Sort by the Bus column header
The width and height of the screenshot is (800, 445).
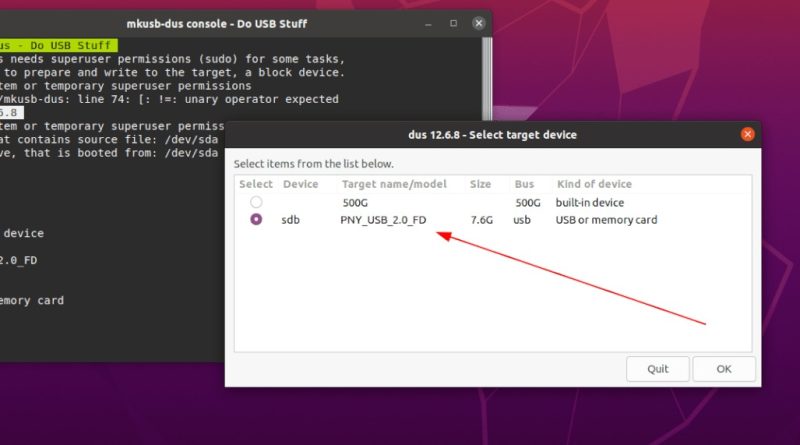524,184
